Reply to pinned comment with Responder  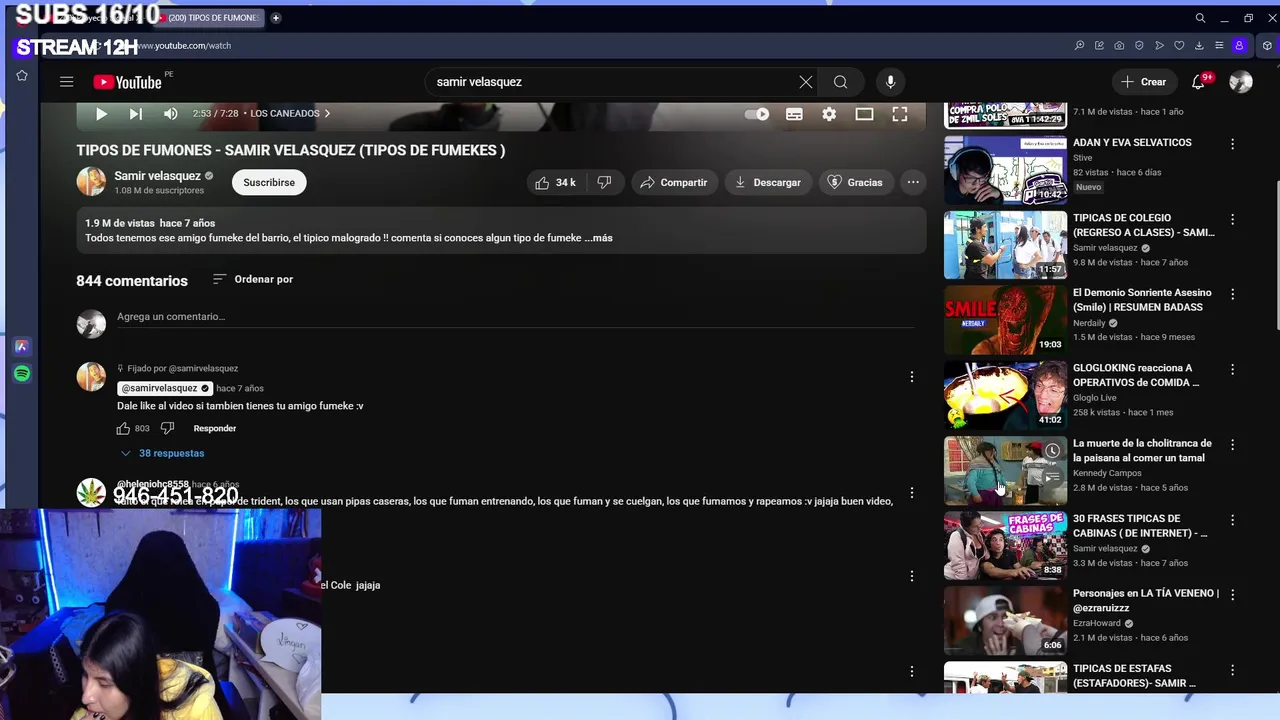(215, 428)
